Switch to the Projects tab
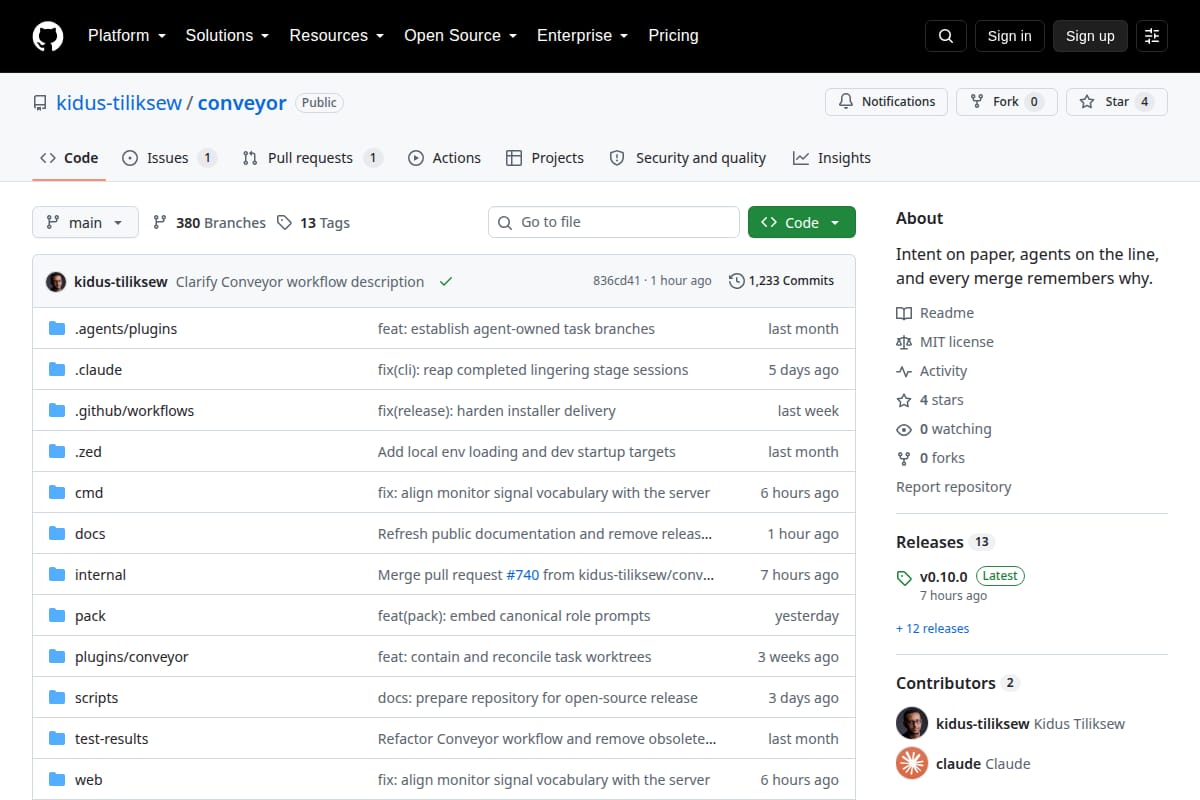 click(x=545, y=158)
